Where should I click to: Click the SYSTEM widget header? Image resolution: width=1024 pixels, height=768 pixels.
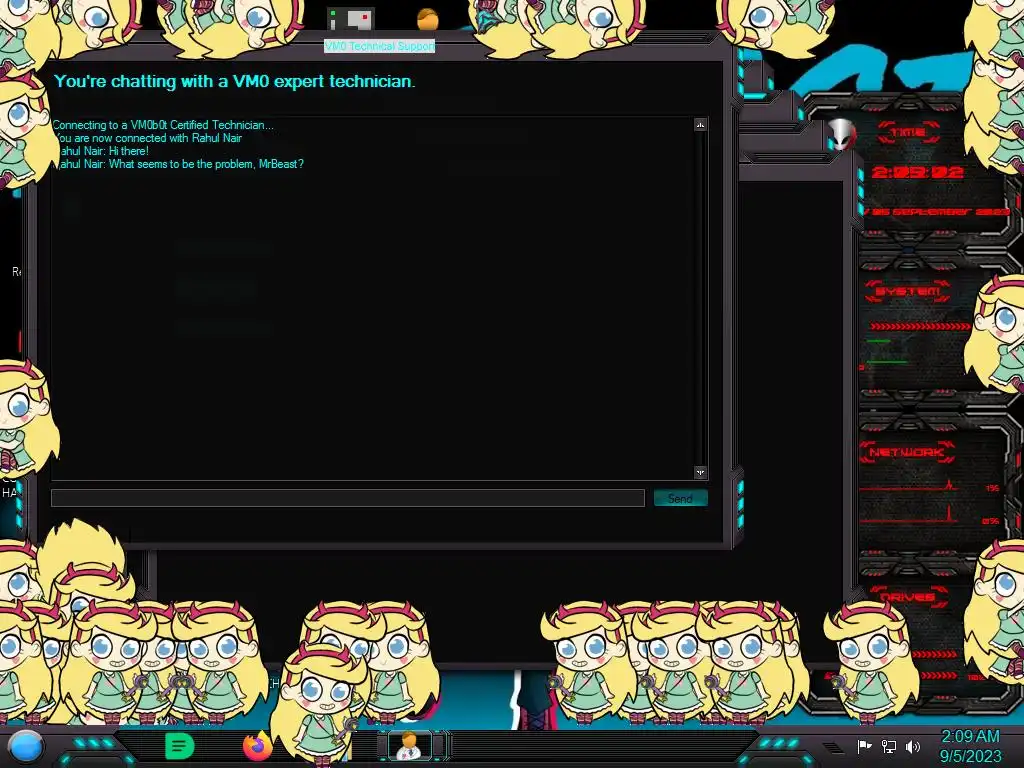pyautogui.click(x=908, y=291)
